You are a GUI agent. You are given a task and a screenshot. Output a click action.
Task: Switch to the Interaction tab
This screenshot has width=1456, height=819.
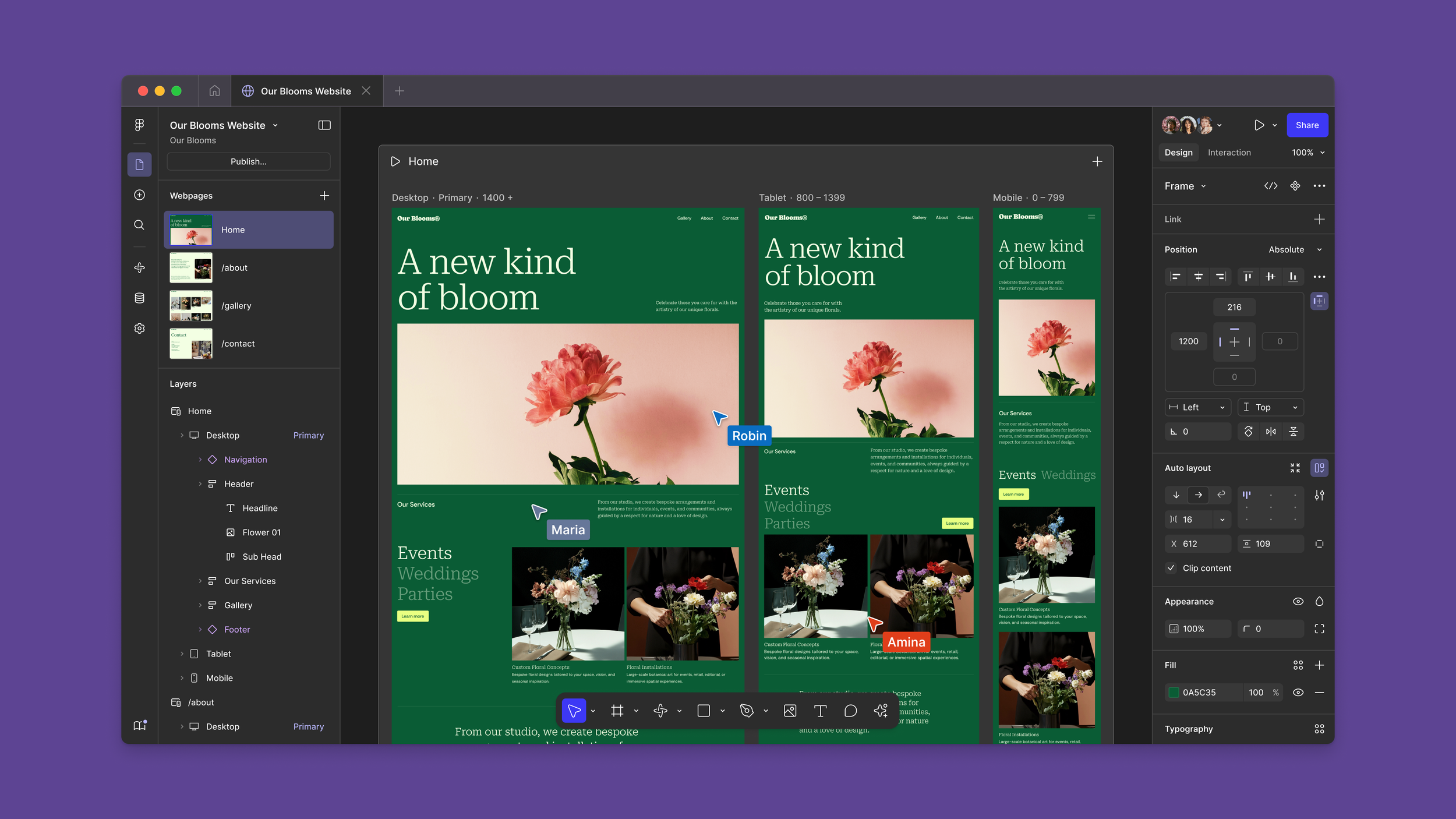(1229, 152)
